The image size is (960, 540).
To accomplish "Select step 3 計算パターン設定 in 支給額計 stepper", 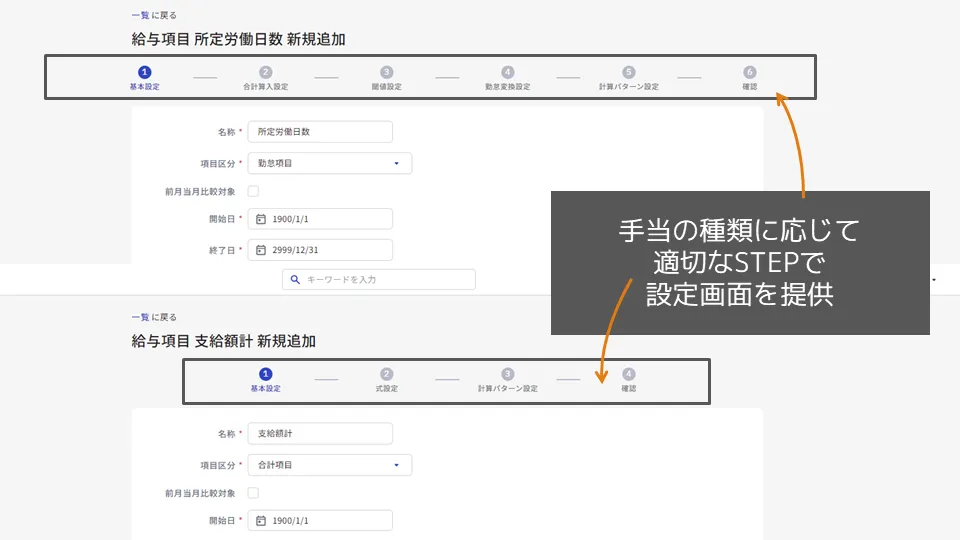I will click(x=508, y=380).
